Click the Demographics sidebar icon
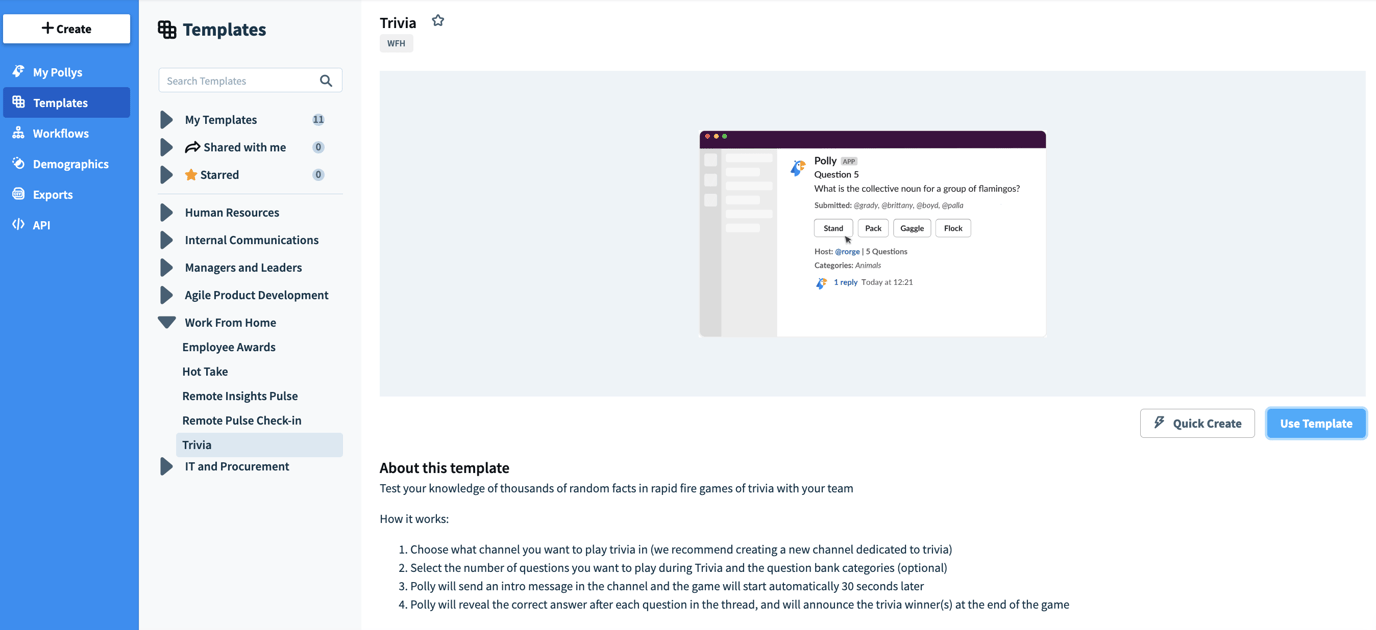The width and height of the screenshot is (1376, 630). pos(18,164)
